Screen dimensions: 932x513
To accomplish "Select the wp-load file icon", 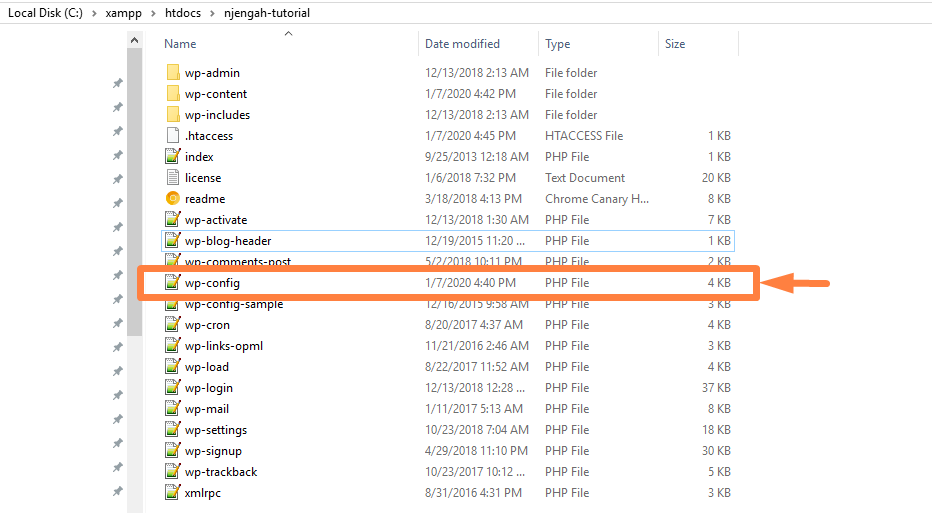I will [x=173, y=366].
